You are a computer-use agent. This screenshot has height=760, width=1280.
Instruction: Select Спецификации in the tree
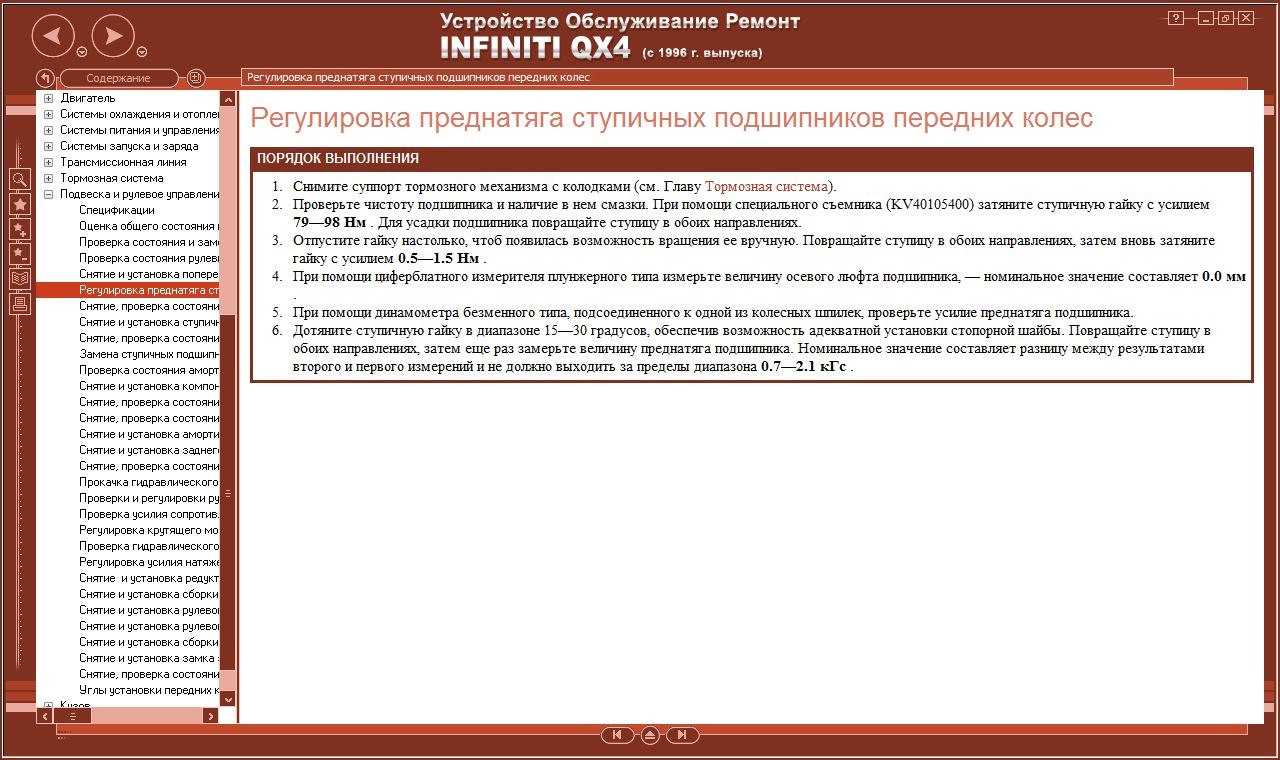click(117, 210)
